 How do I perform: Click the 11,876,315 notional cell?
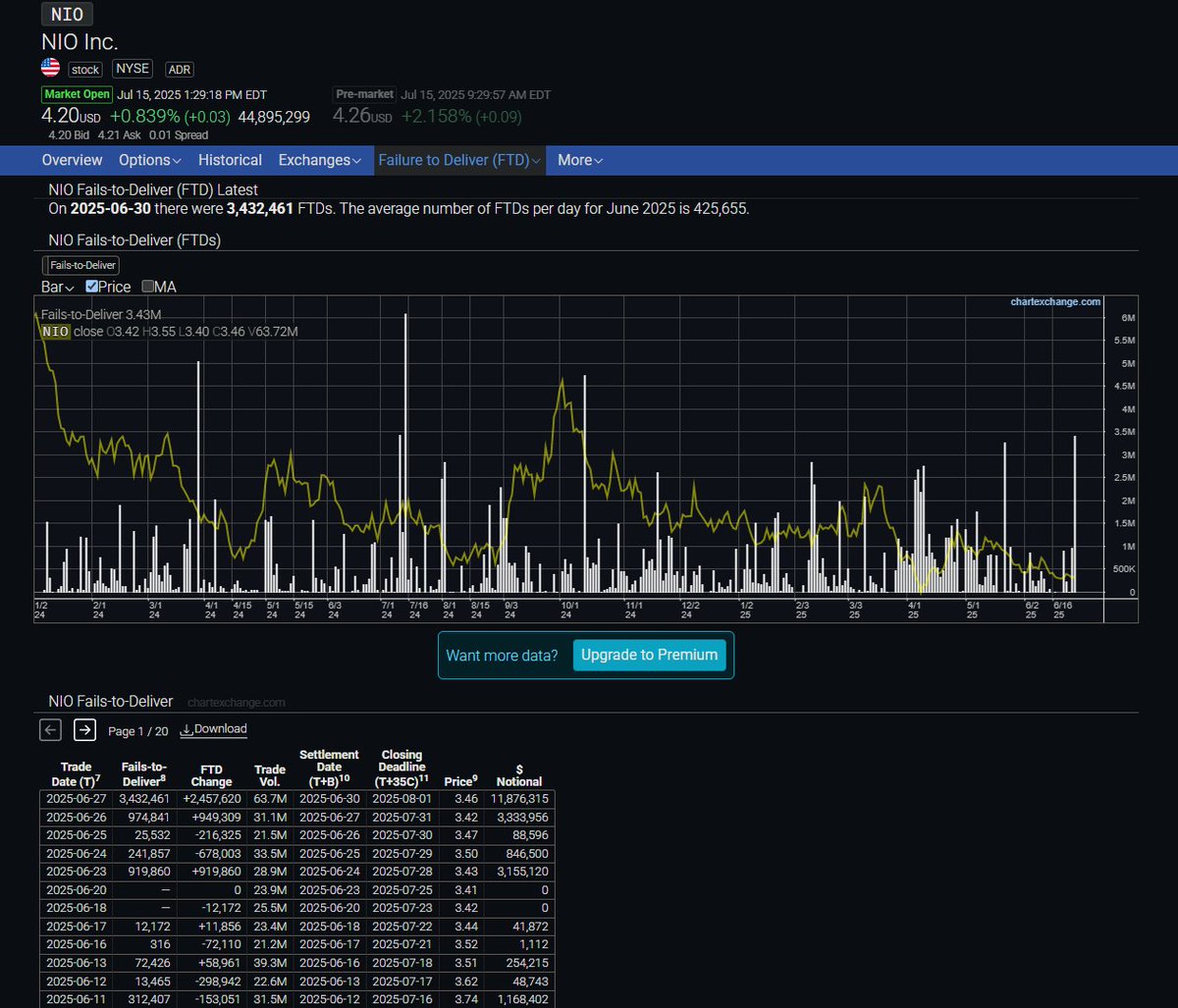[x=518, y=799]
